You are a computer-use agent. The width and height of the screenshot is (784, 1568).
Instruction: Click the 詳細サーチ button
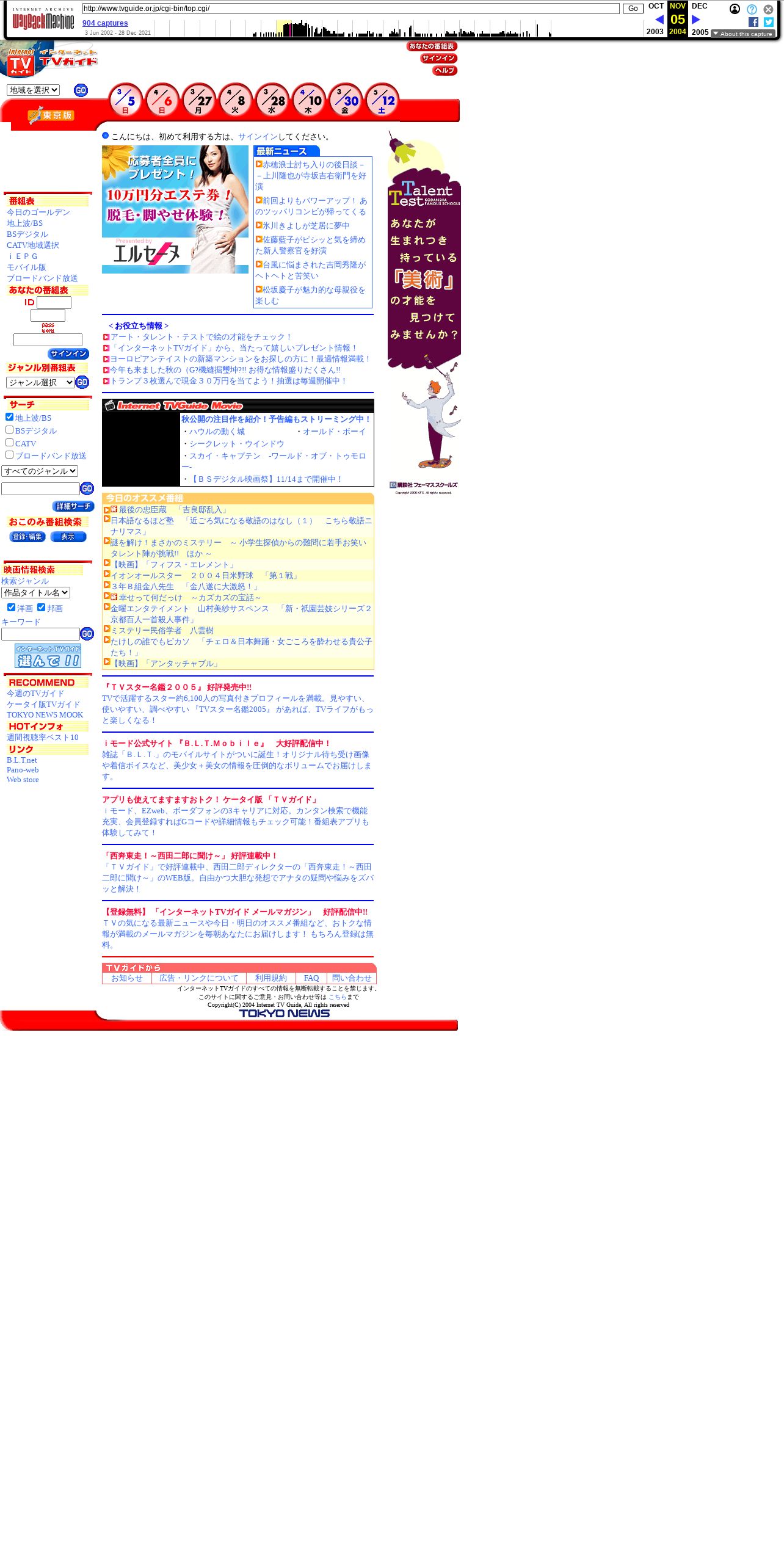click(73, 506)
